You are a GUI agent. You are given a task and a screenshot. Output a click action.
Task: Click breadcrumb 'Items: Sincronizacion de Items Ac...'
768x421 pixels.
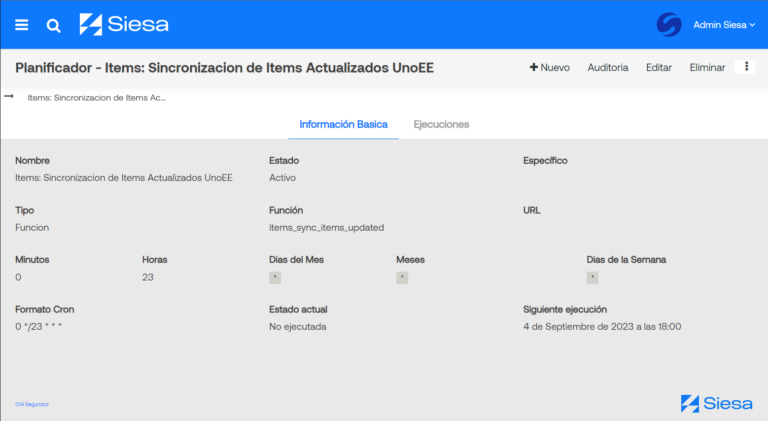click(x=96, y=98)
